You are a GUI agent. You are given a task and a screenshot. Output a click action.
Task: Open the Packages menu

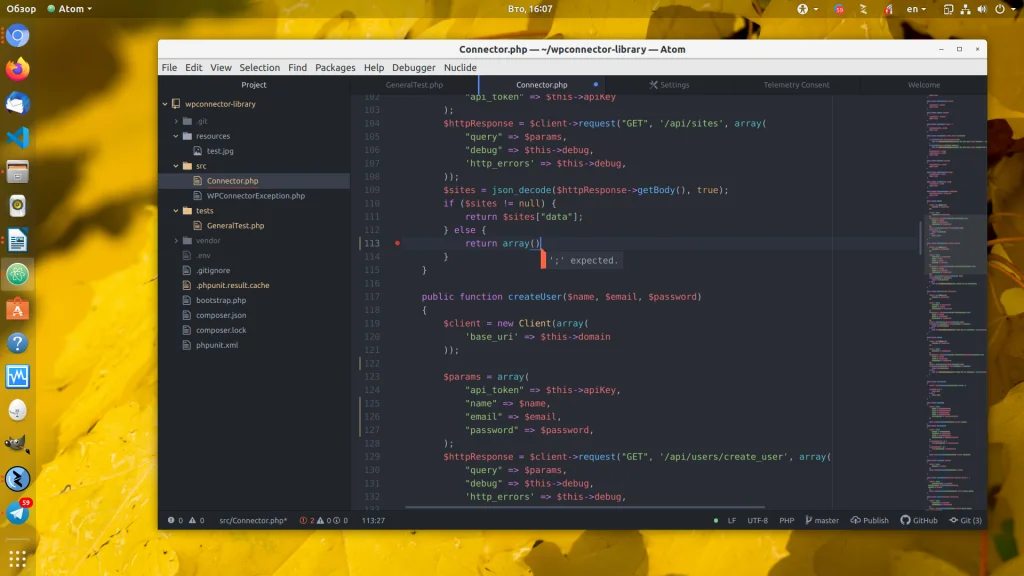[x=335, y=67]
